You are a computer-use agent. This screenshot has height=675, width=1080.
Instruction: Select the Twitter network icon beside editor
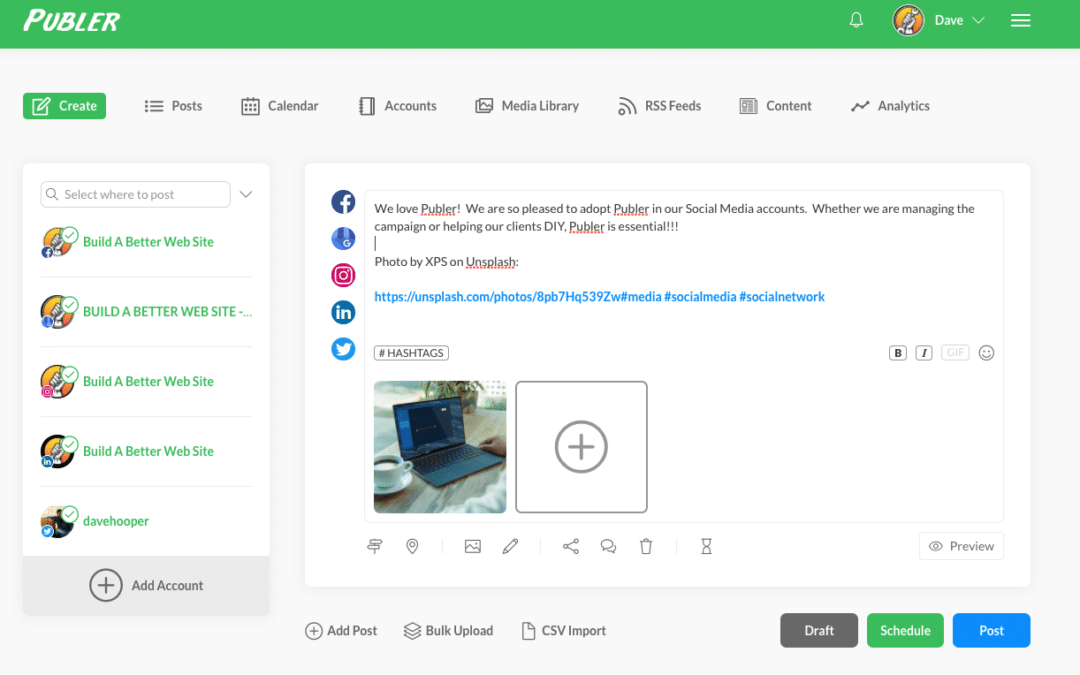point(343,349)
